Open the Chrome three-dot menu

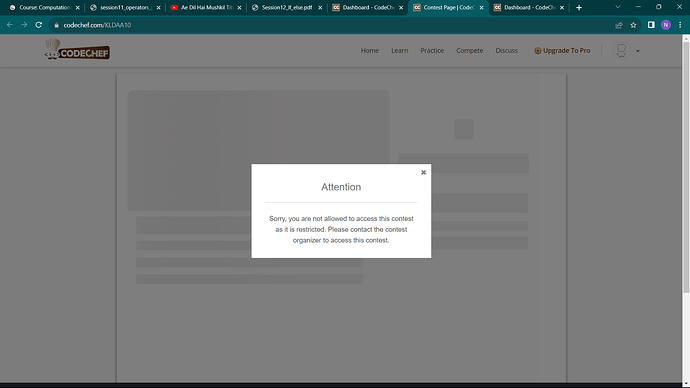click(680, 25)
